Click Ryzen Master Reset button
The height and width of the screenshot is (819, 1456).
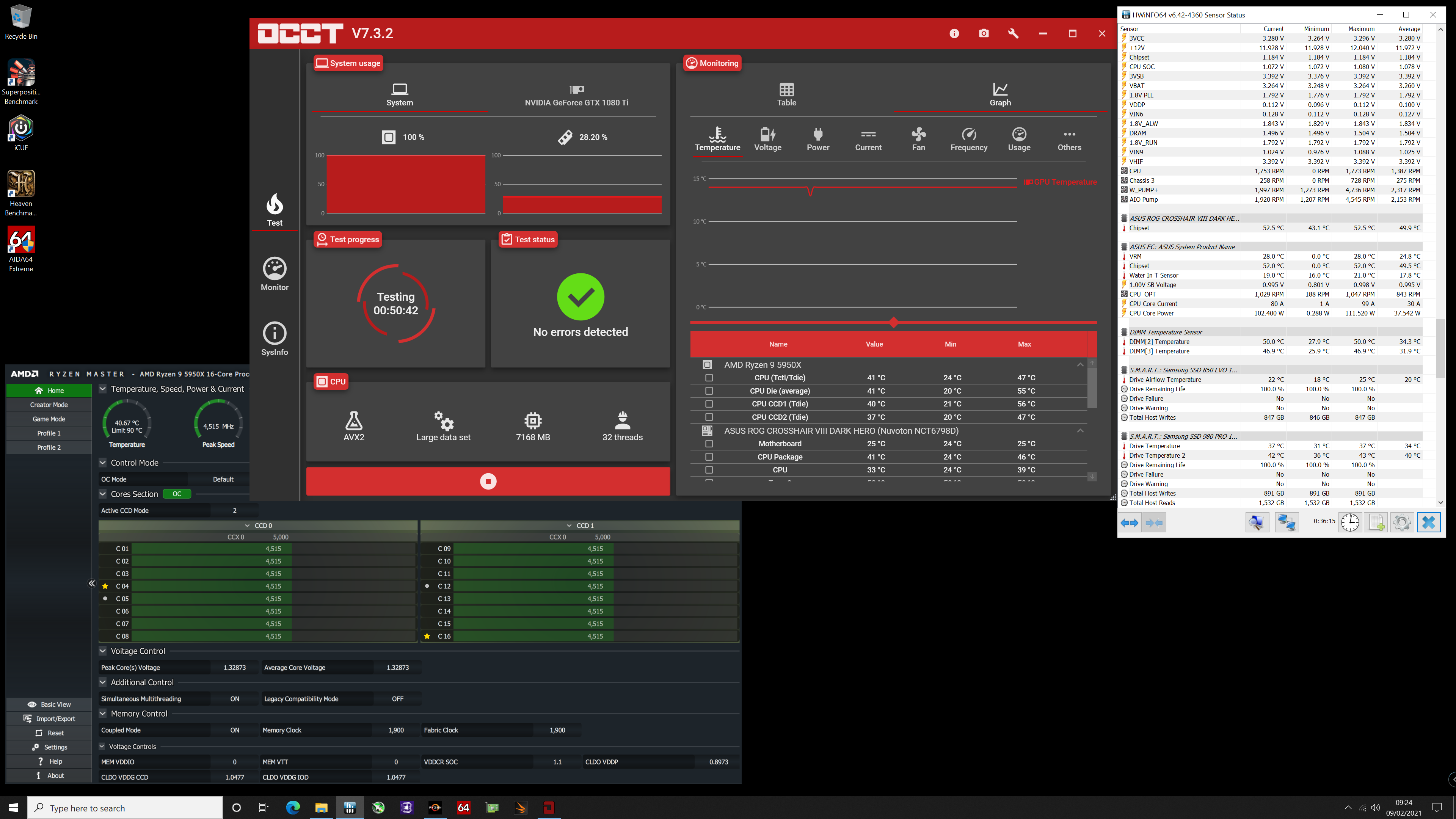coord(49,733)
